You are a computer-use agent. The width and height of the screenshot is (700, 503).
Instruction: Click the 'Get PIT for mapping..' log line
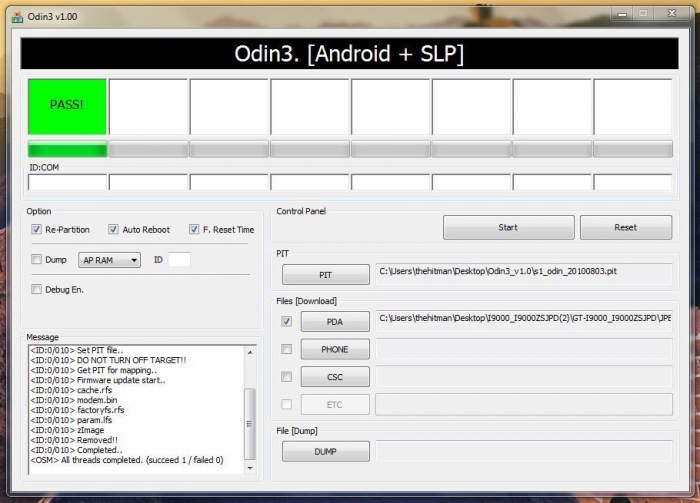tap(93, 370)
